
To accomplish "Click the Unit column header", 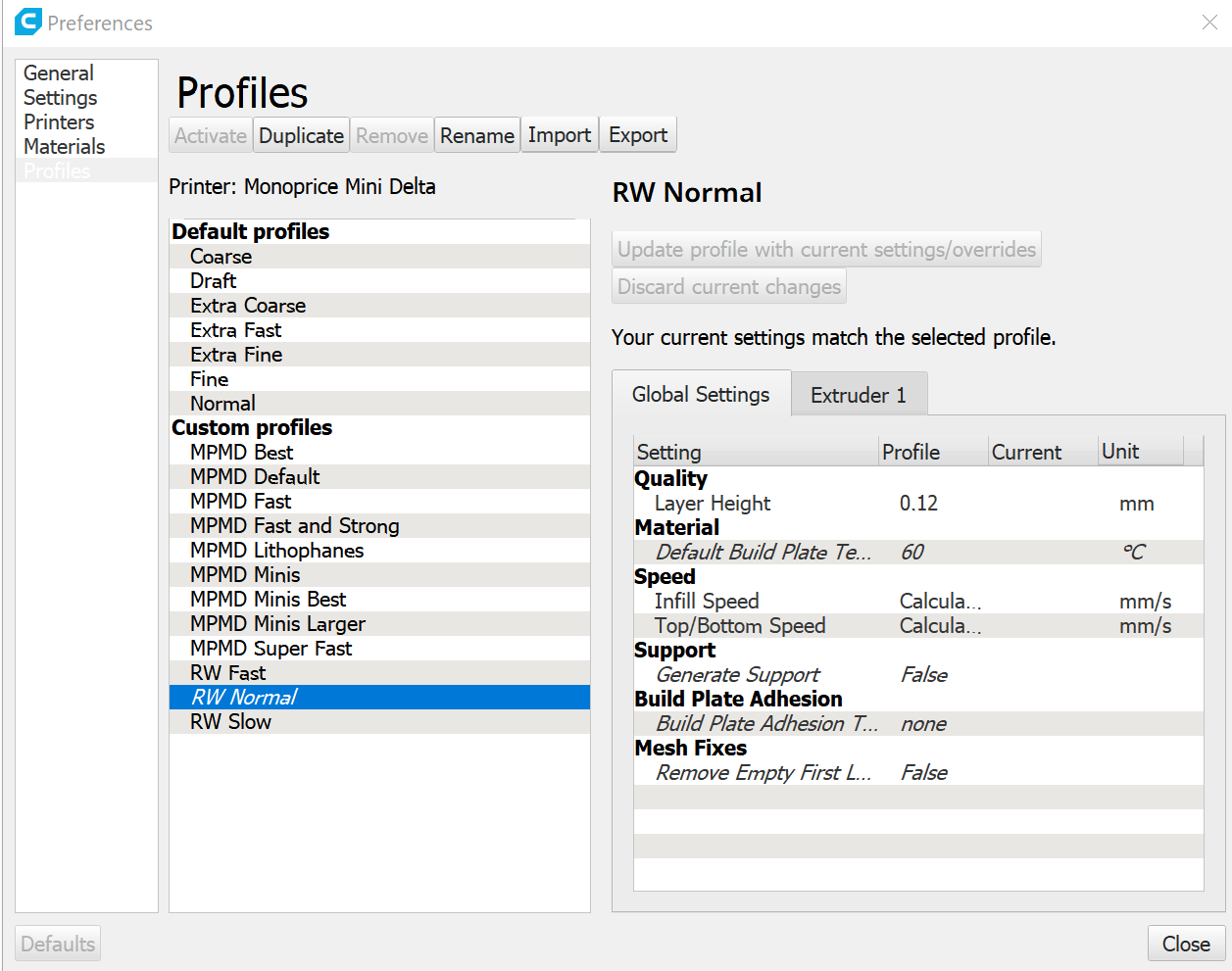I will [1141, 452].
